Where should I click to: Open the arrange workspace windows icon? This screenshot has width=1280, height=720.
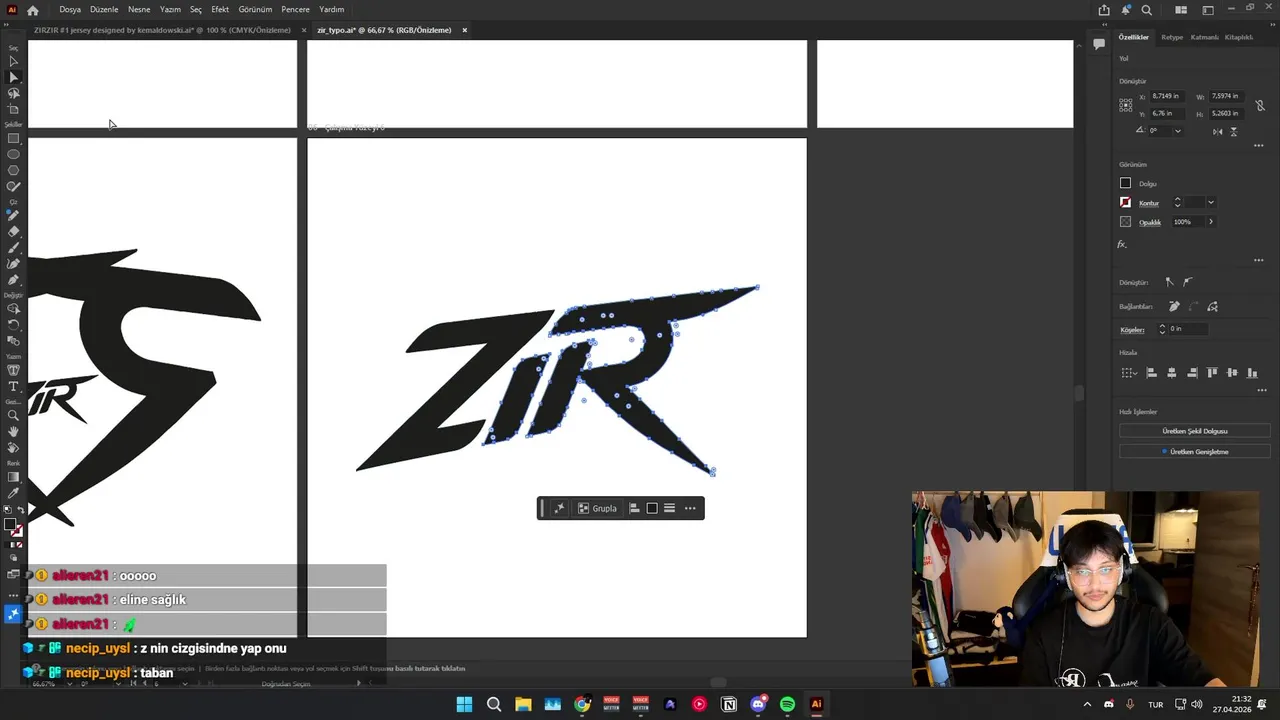[x=1181, y=10]
